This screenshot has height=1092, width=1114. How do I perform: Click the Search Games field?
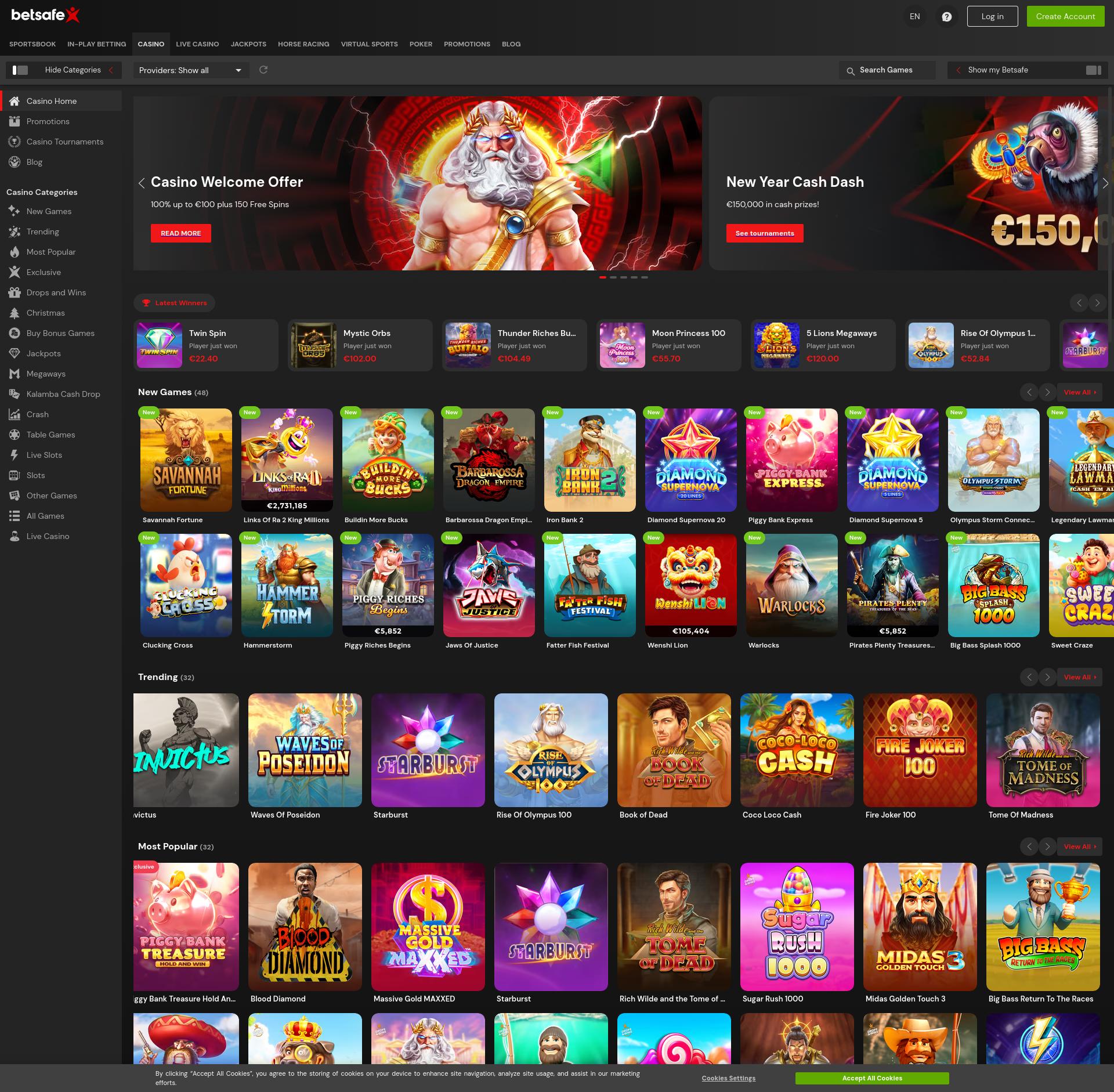887,70
